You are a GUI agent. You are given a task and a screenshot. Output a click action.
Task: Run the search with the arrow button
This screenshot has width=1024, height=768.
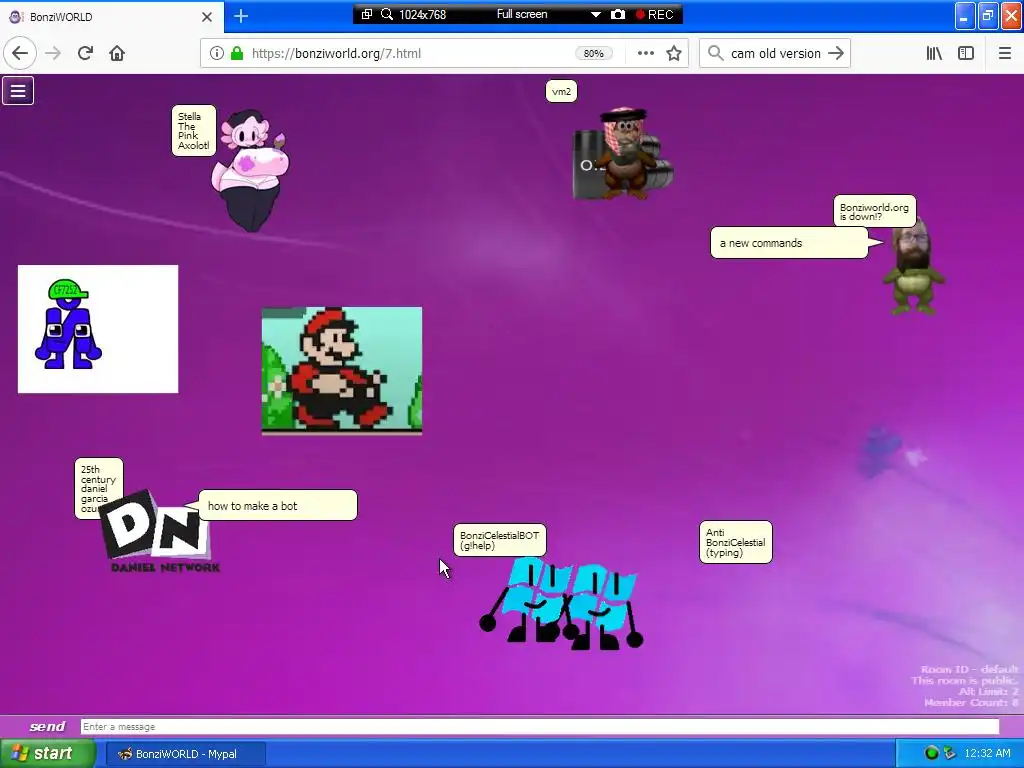836,54
